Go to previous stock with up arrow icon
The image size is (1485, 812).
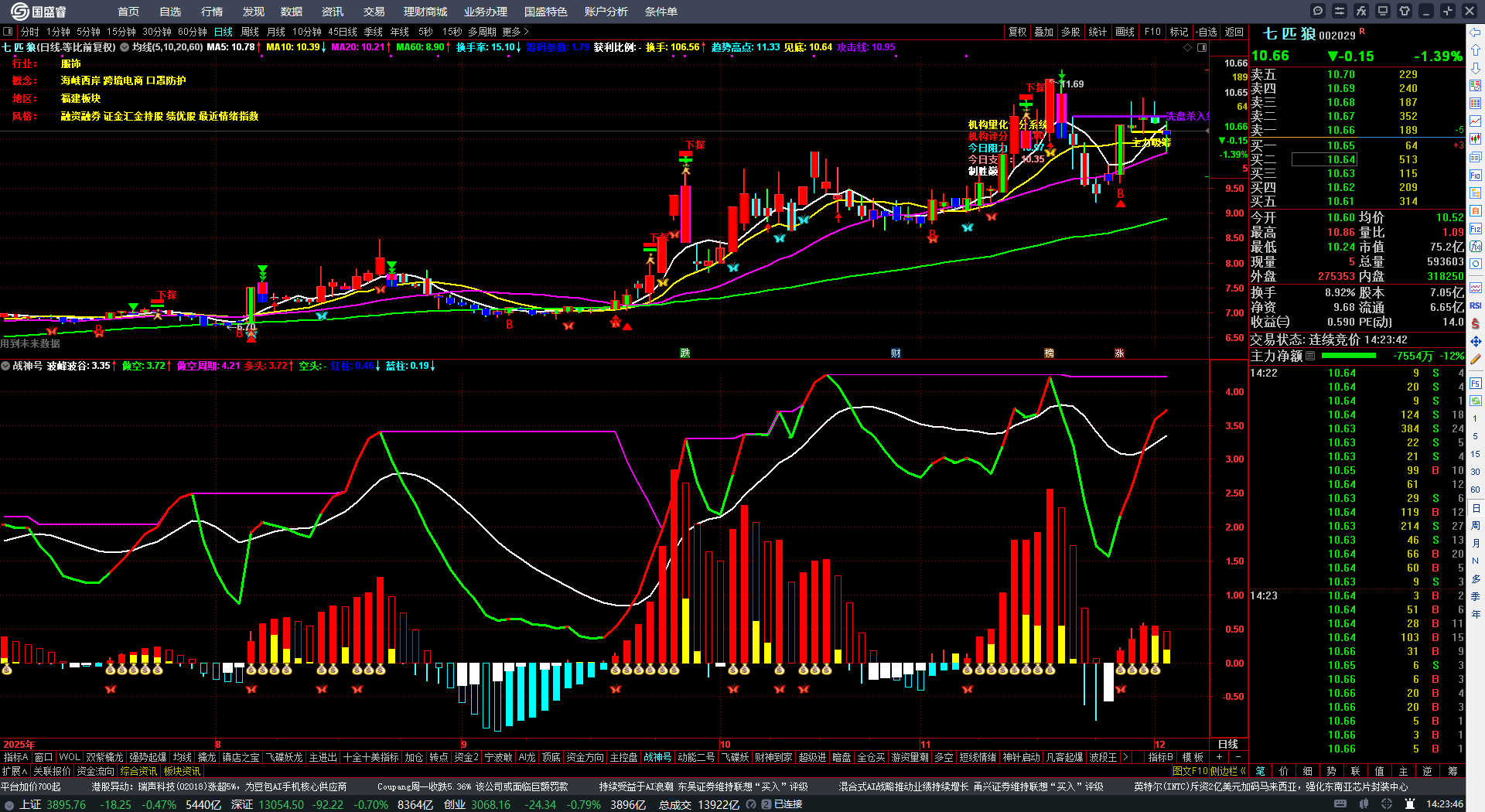click(1476, 50)
